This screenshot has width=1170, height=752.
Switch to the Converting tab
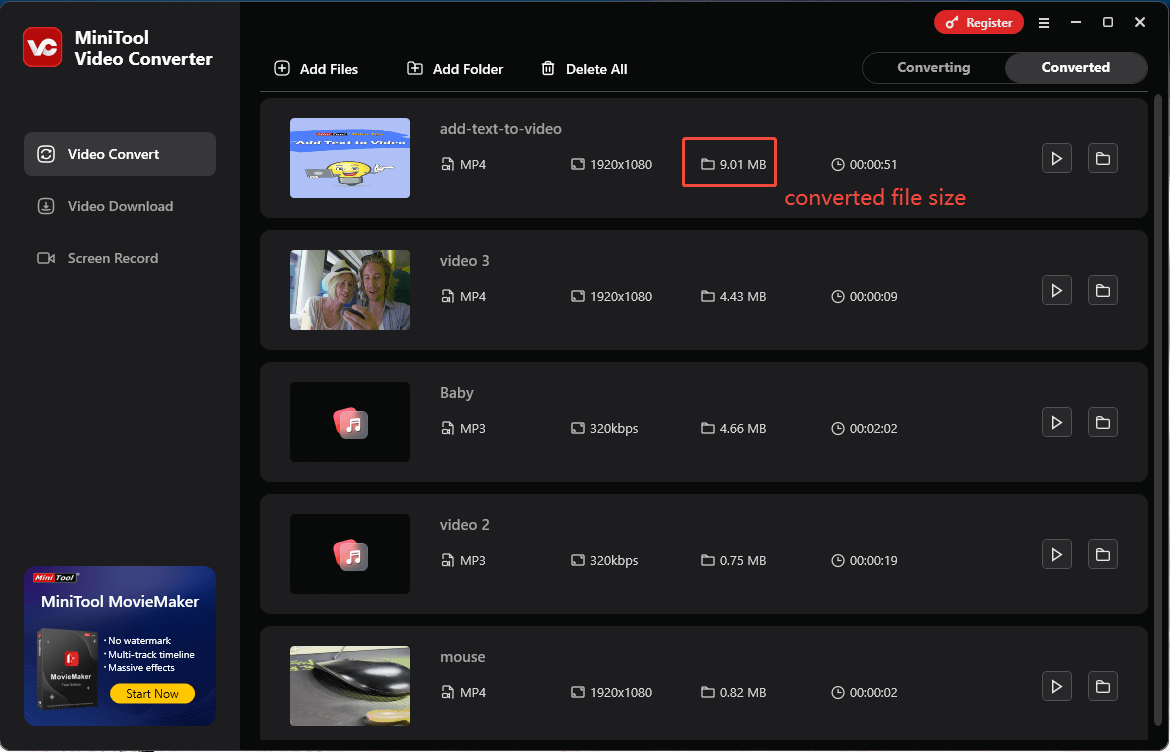[933, 67]
